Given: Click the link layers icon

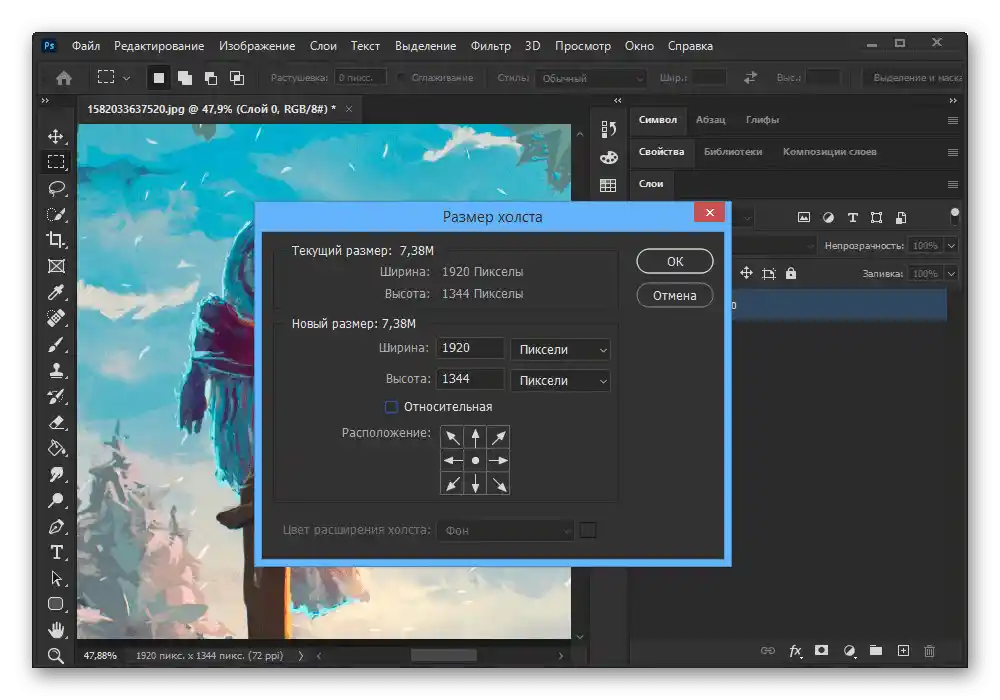Looking at the screenshot, I should tap(768, 650).
